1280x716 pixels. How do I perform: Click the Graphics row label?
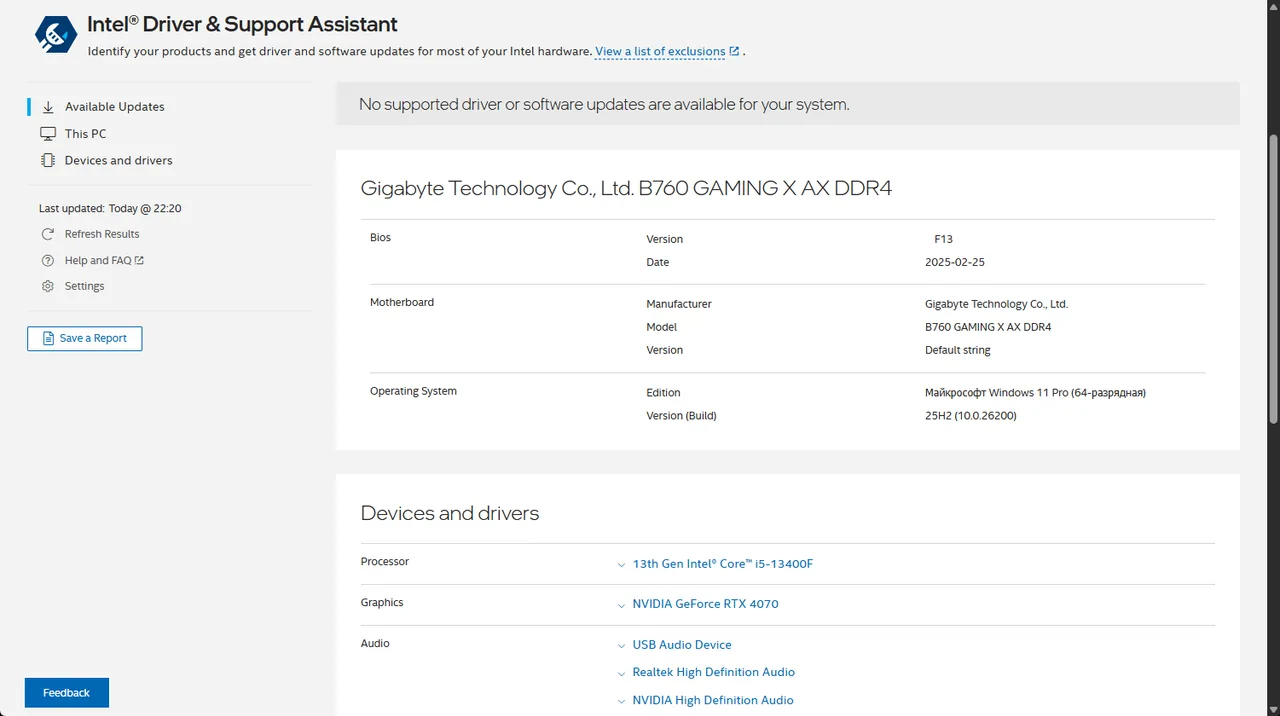pos(382,603)
